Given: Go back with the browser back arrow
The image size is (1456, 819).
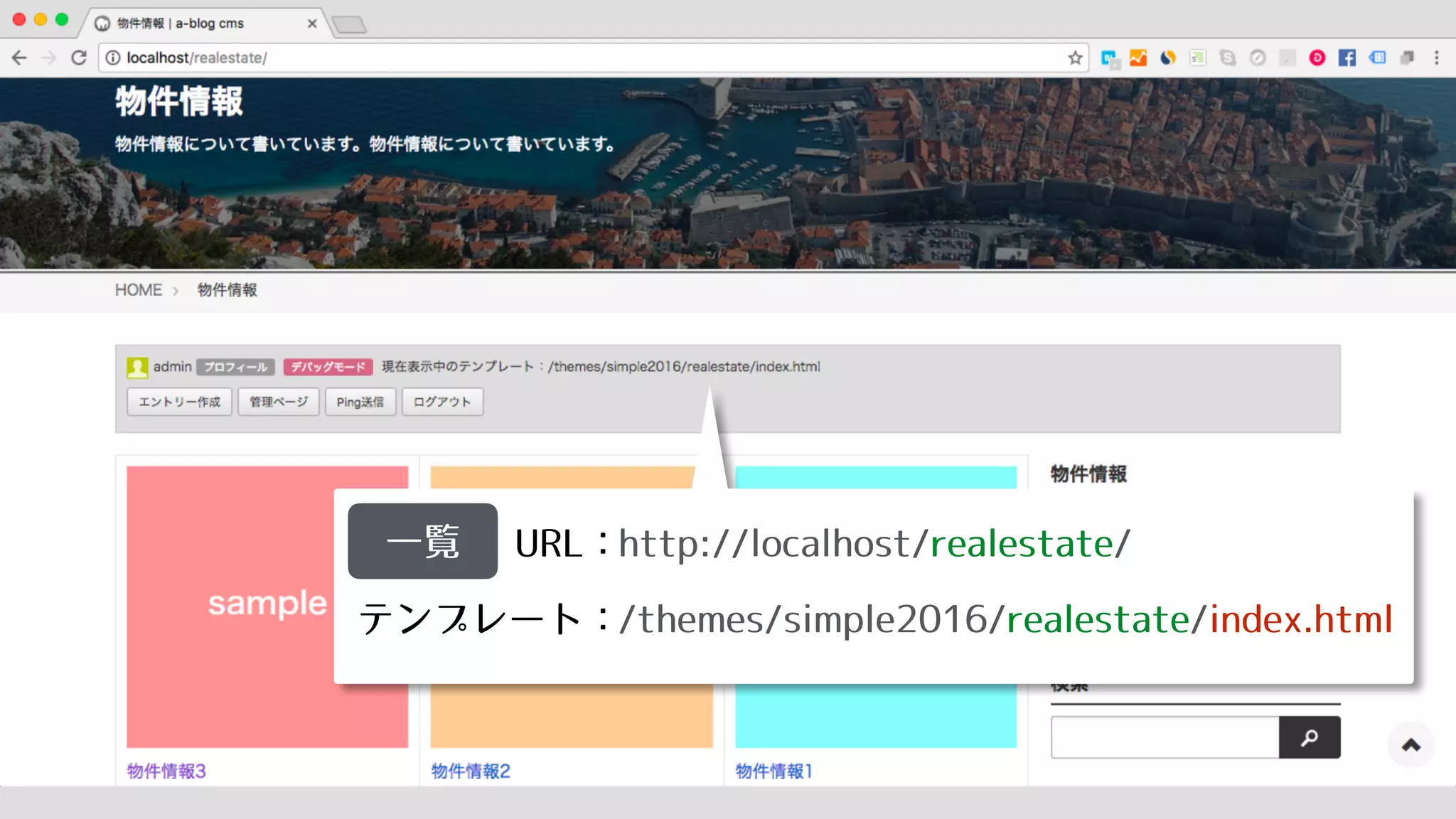Looking at the screenshot, I should 19,58.
